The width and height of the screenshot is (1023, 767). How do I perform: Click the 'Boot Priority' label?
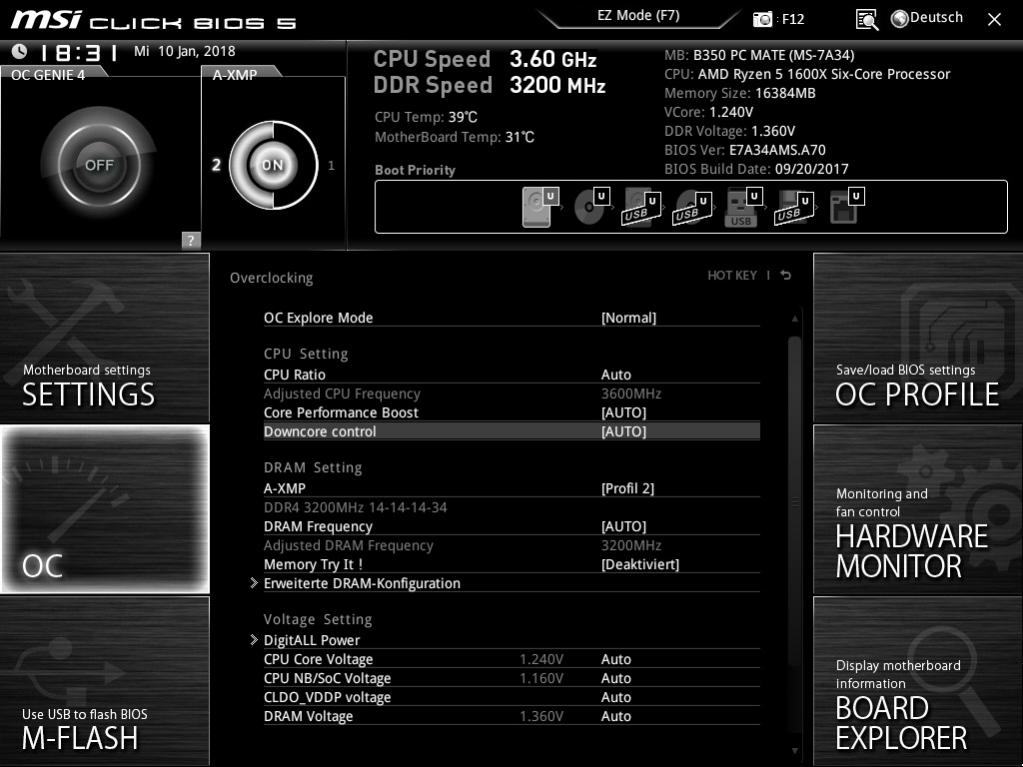pos(415,170)
